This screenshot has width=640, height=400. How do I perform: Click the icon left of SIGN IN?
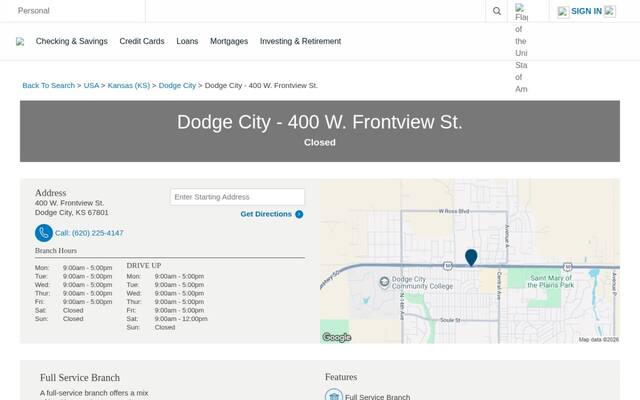tap(563, 12)
